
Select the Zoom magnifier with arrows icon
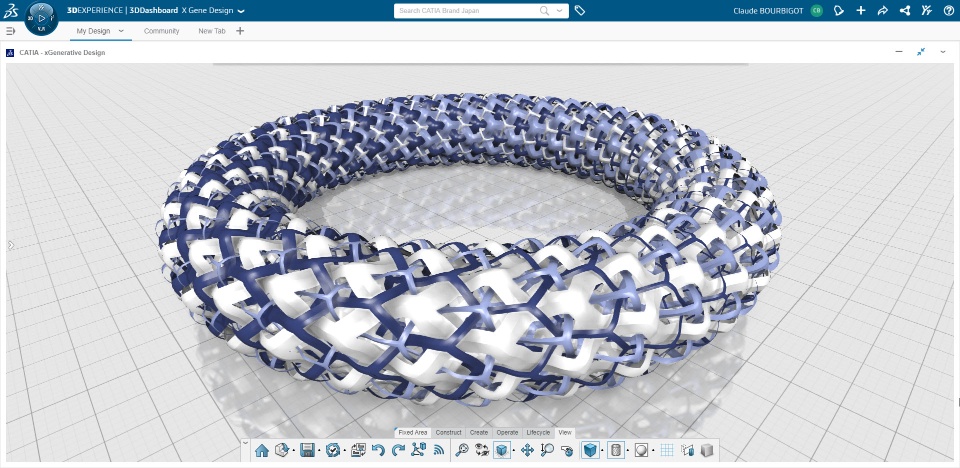coord(547,450)
